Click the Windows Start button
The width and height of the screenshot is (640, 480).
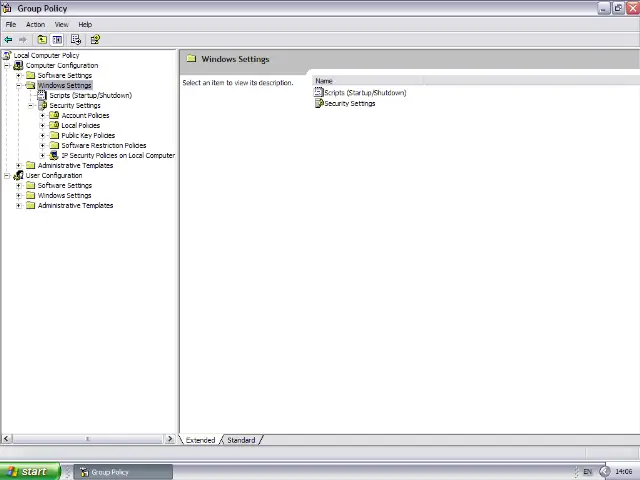[30, 471]
